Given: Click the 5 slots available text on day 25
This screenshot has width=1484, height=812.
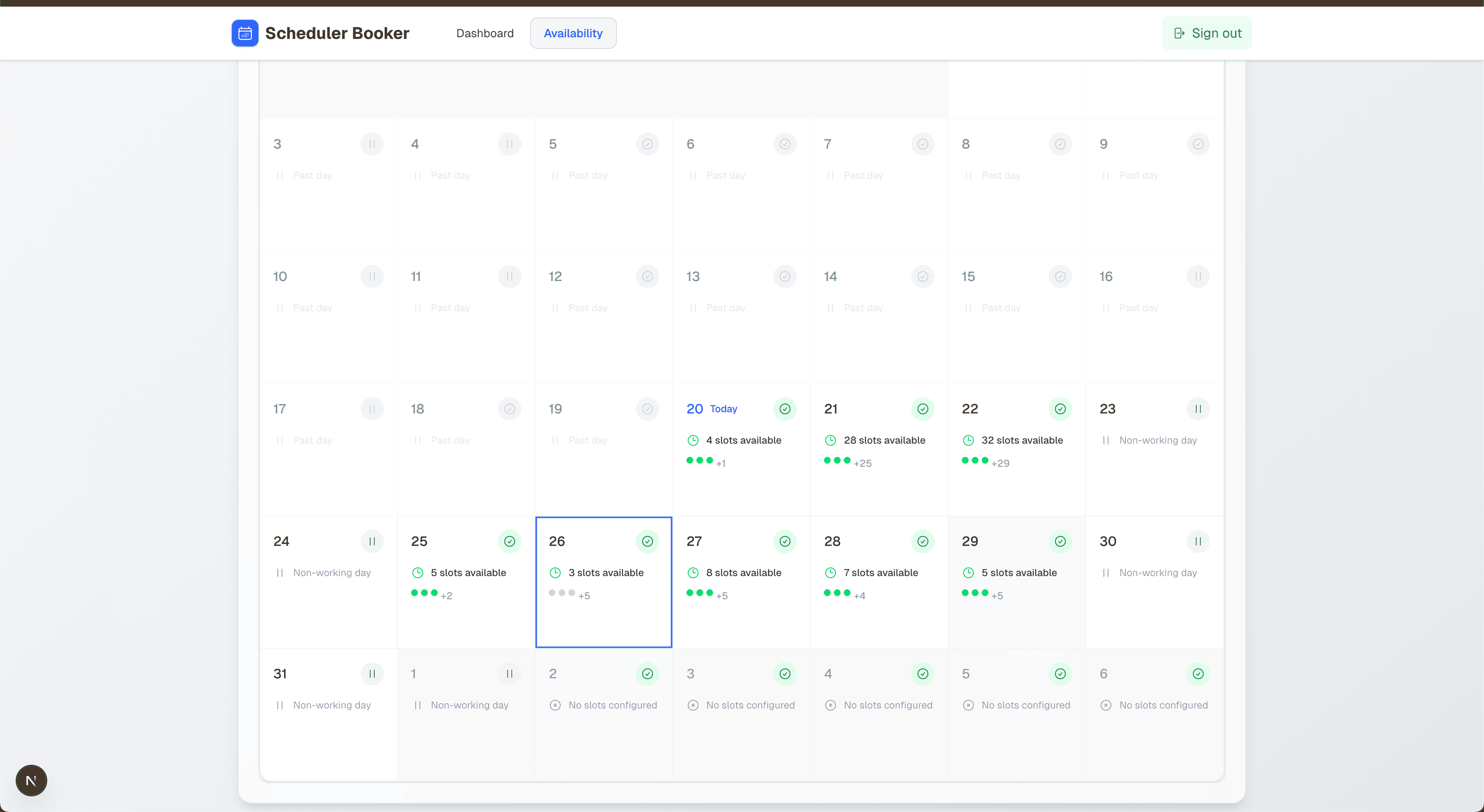Looking at the screenshot, I should click(x=469, y=572).
